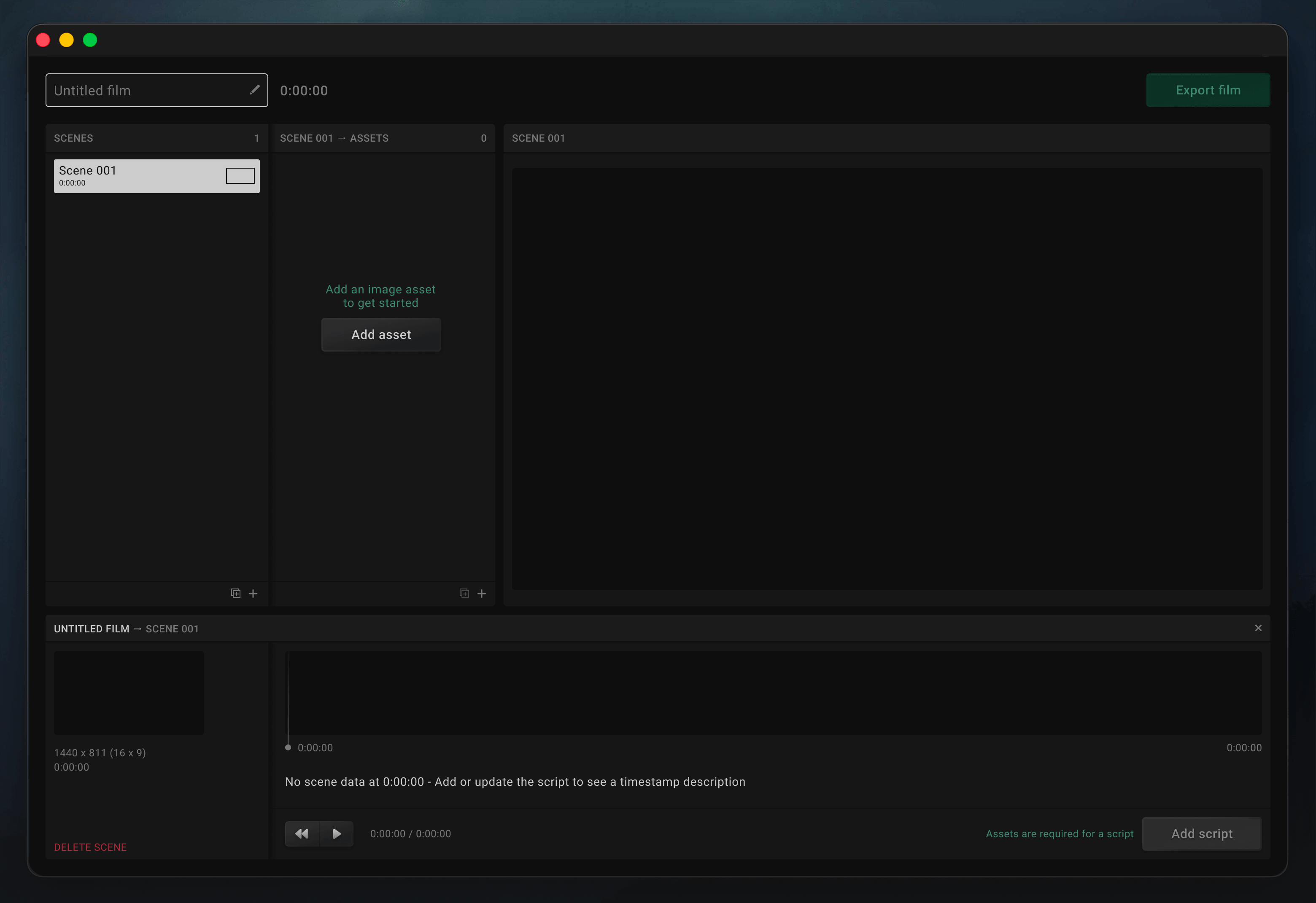This screenshot has height=903, width=1316.
Task: Click the Export film button
Action: pos(1208,90)
